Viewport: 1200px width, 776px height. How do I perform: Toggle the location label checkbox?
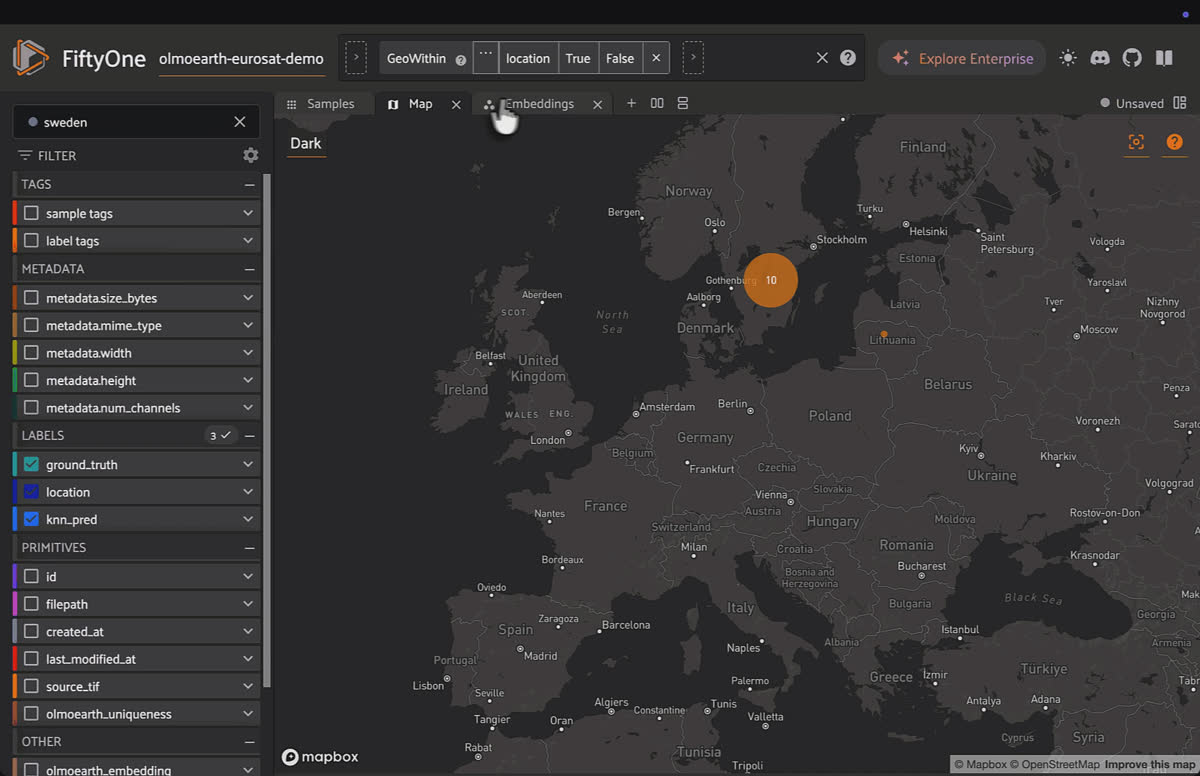tap(31, 492)
